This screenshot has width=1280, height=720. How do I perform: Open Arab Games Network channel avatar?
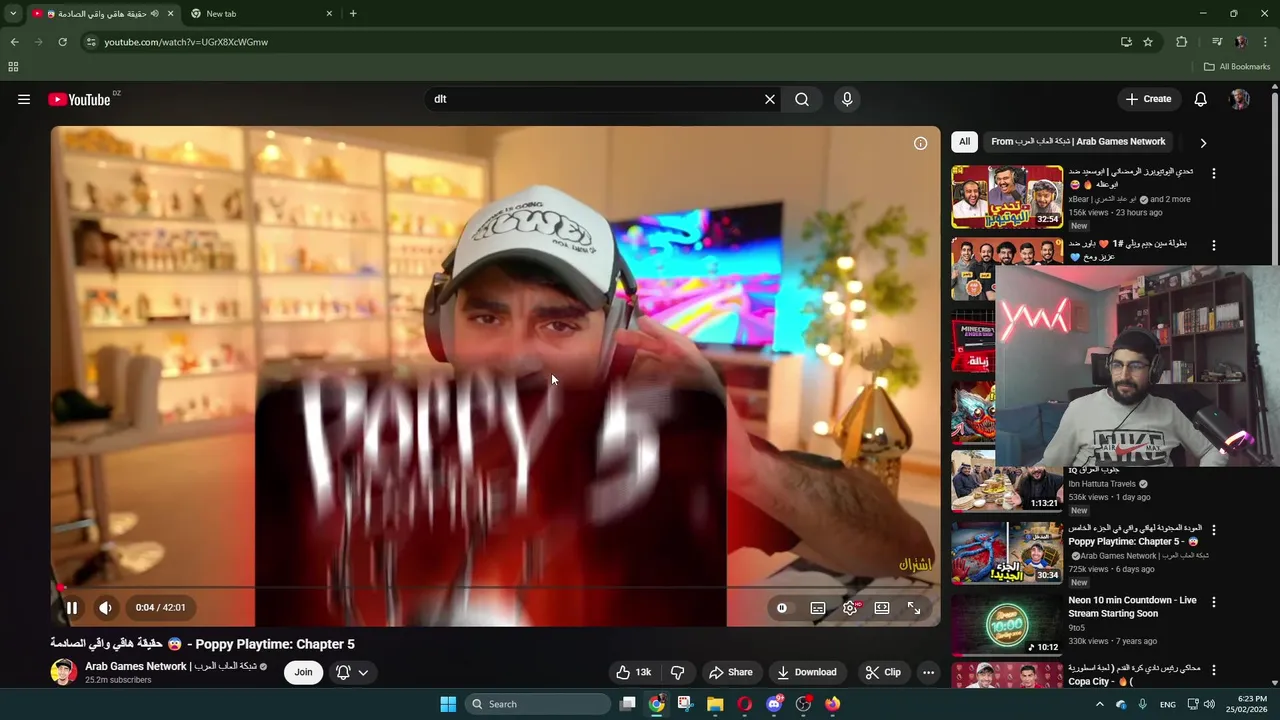(64, 672)
